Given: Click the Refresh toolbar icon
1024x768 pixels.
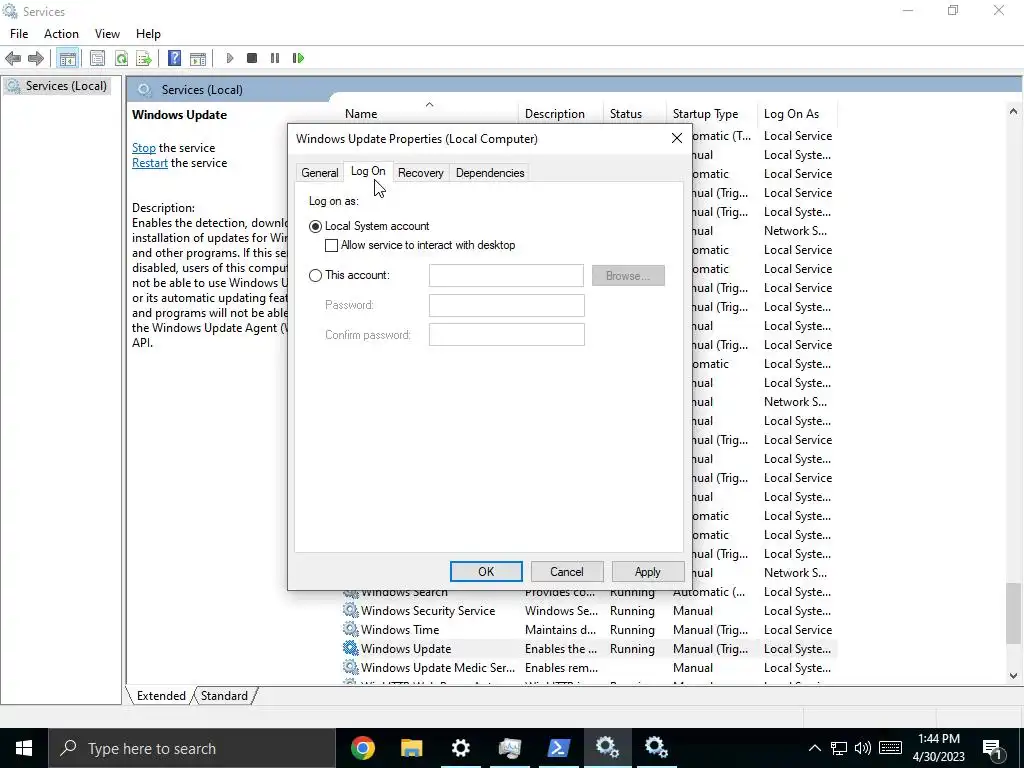Looking at the screenshot, I should pos(121,58).
